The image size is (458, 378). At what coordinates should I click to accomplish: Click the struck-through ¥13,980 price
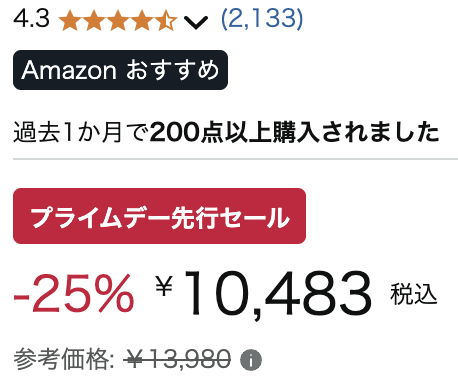(177, 360)
